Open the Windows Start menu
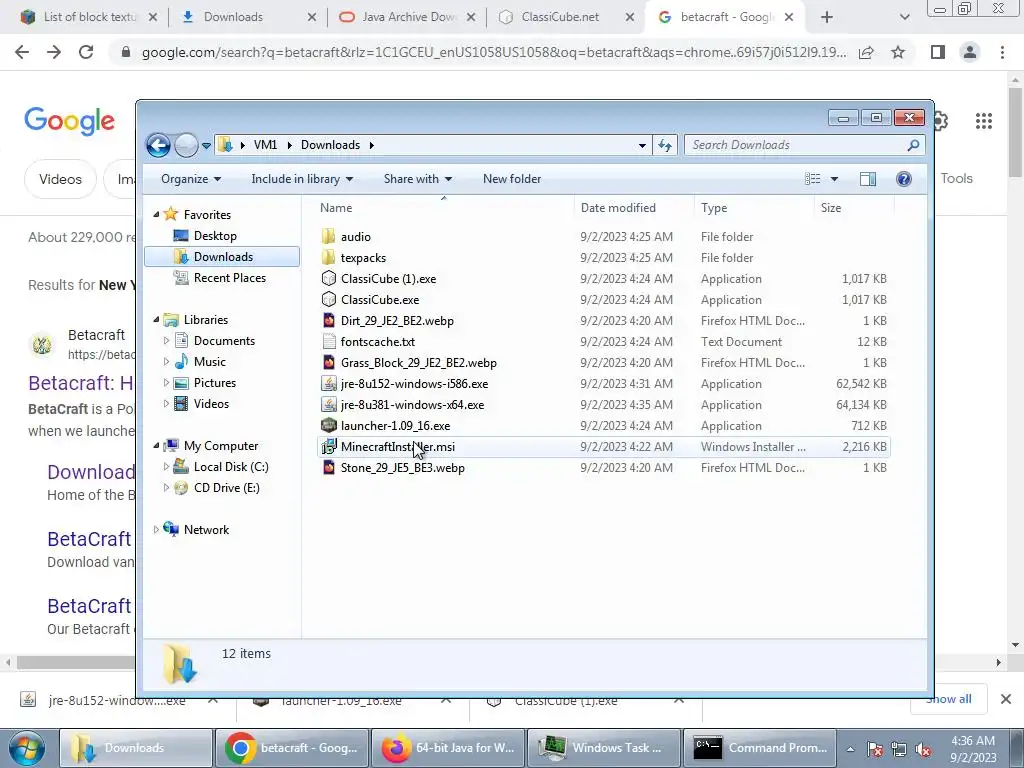Screen dimensions: 1024x768 [27, 748]
